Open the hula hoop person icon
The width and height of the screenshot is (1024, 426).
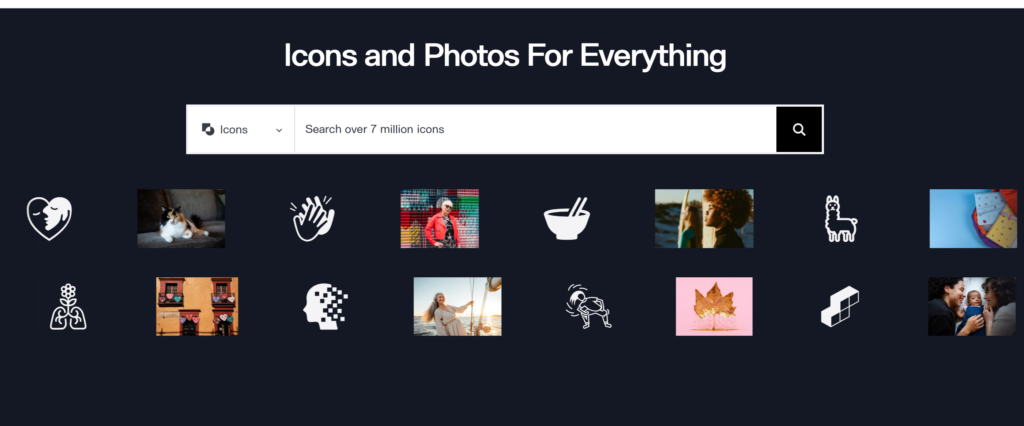click(x=588, y=306)
